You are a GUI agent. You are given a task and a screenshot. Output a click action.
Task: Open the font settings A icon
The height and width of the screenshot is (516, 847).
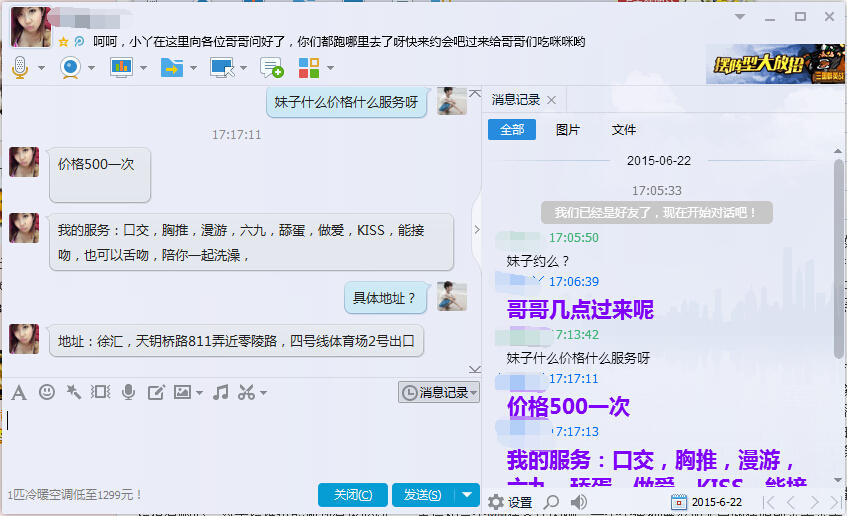19,393
